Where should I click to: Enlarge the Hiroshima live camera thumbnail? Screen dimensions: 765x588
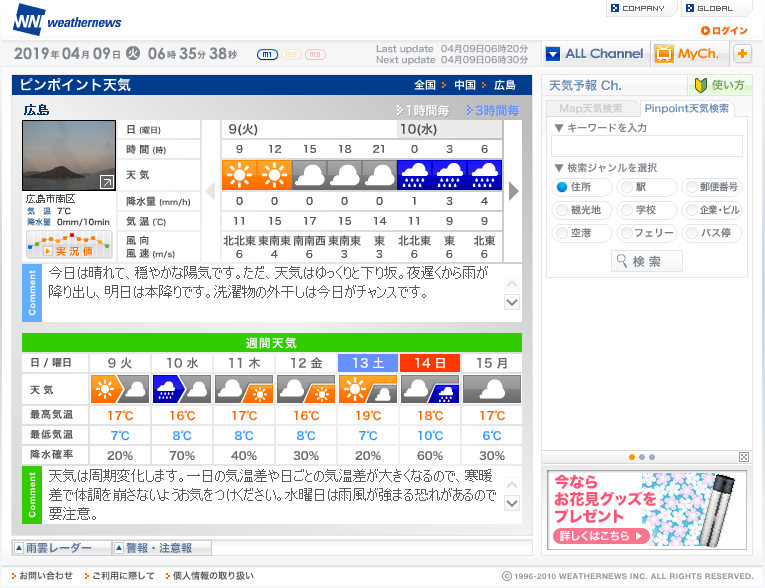pyautogui.click(x=69, y=155)
